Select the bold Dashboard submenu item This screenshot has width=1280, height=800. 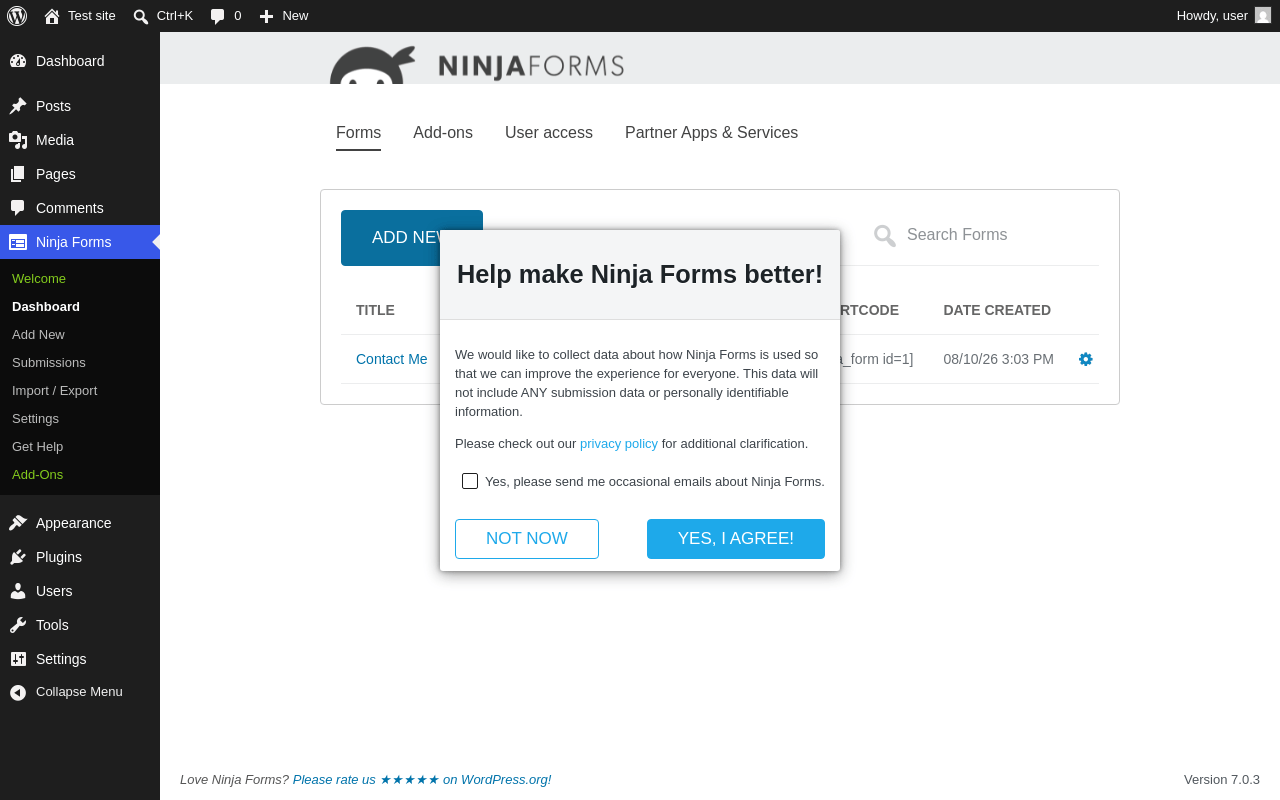click(46, 307)
